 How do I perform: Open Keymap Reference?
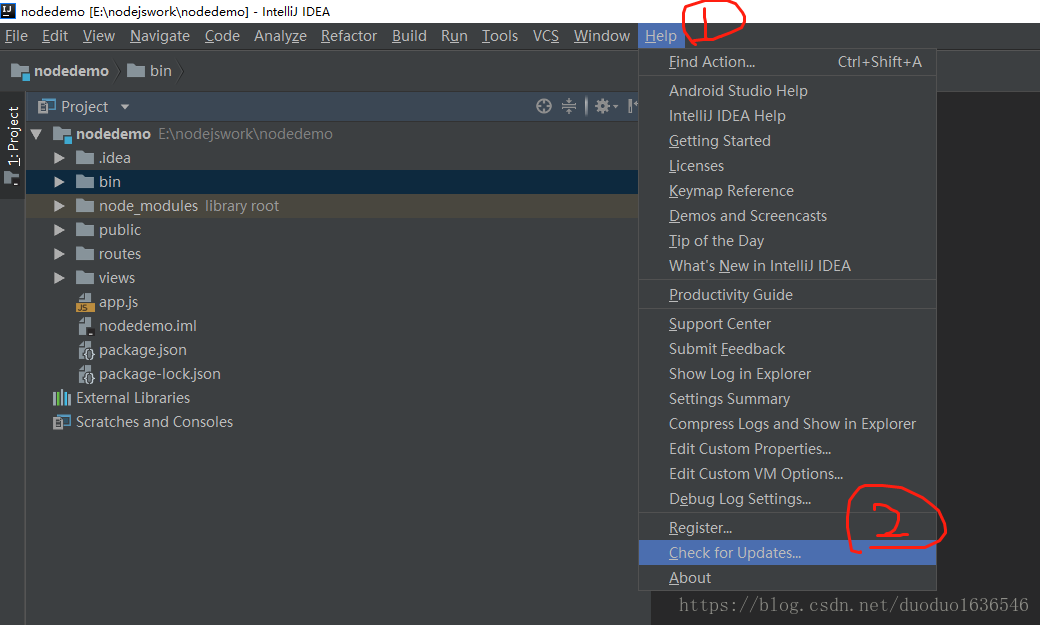point(787,191)
